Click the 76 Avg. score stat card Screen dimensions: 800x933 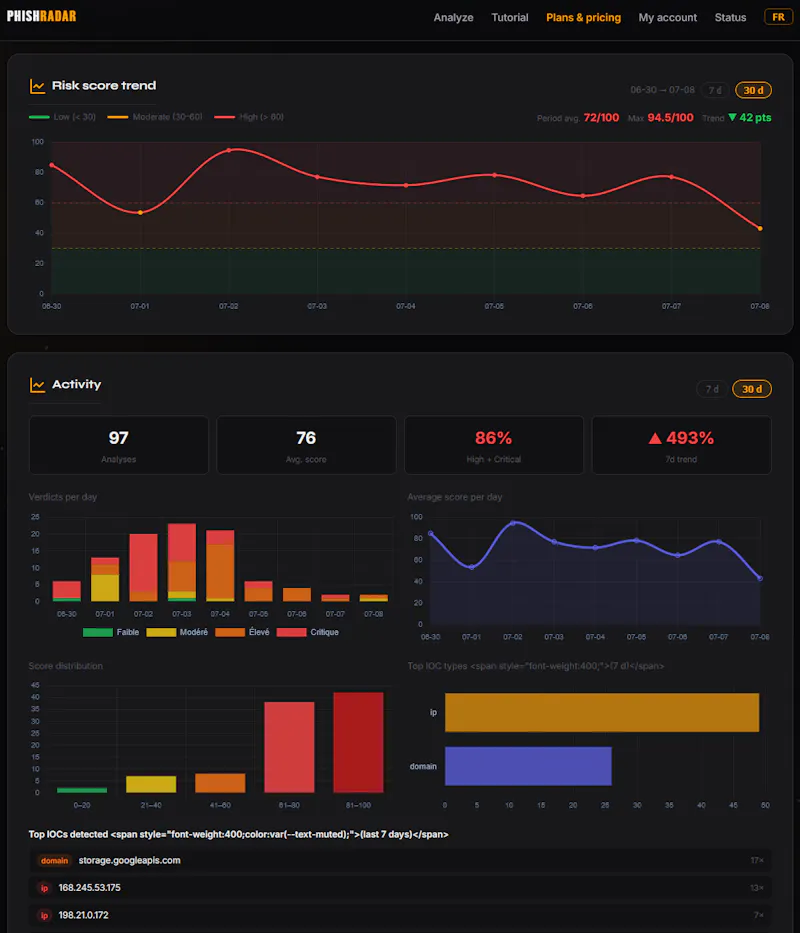(x=306, y=445)
